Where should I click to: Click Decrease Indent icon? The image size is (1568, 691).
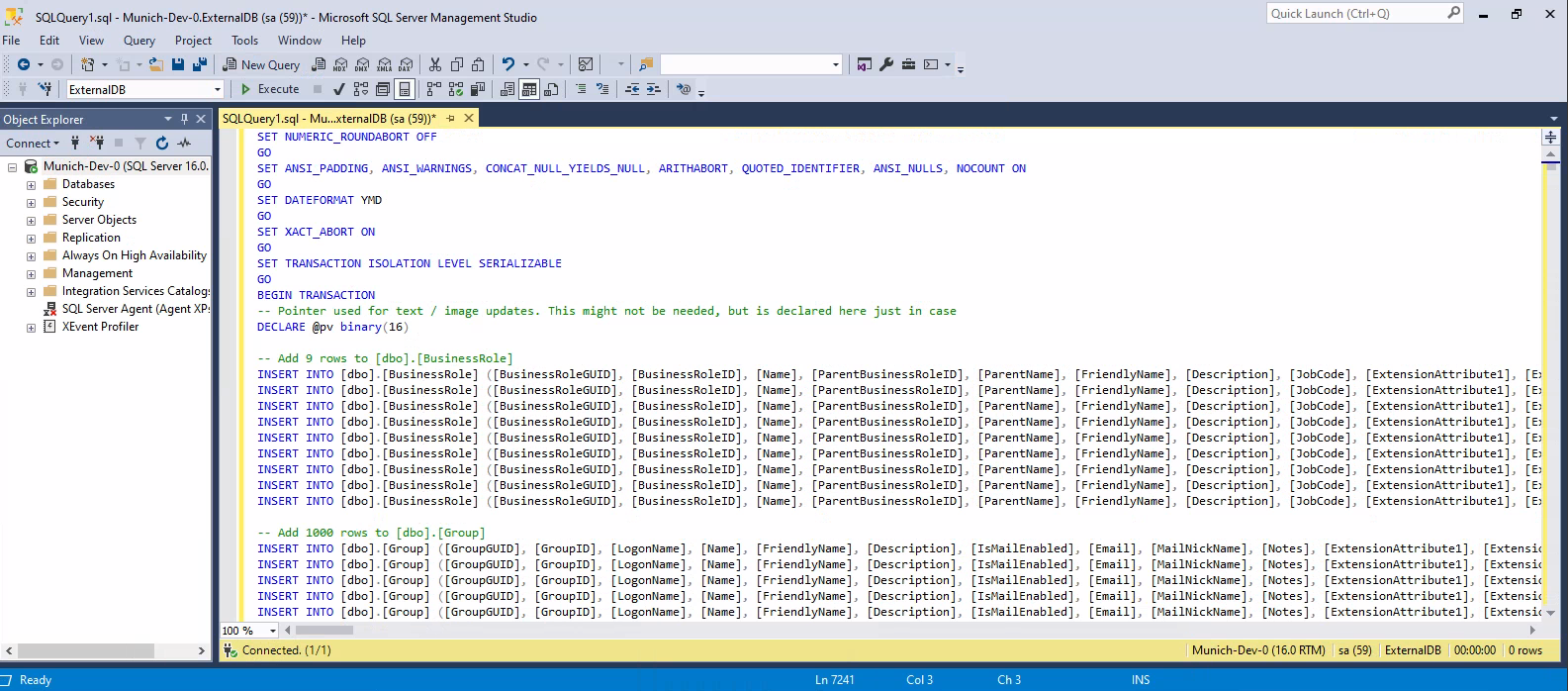click(632, 89)
